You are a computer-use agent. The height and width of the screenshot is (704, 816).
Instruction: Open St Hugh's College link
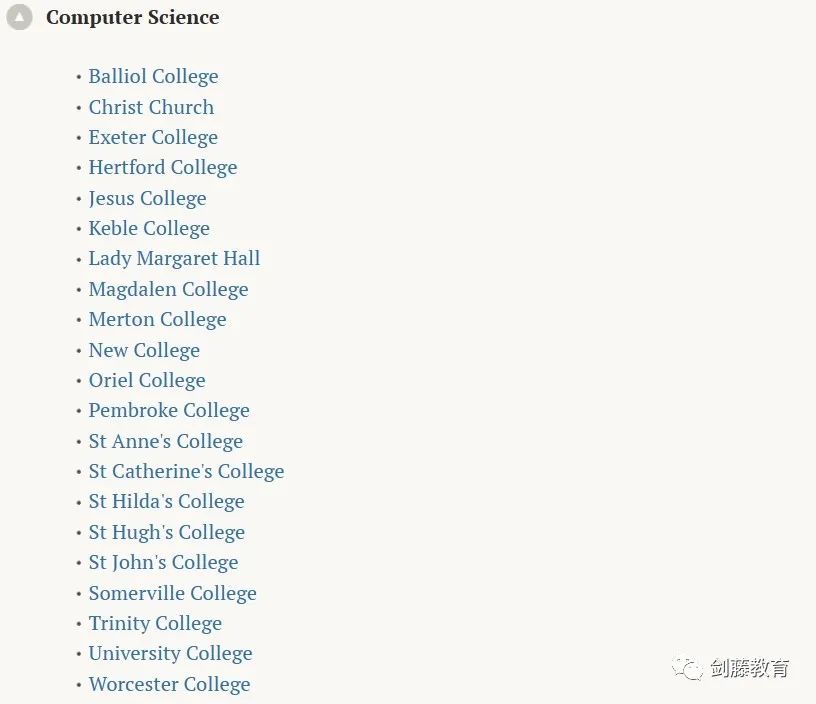coord(167,532)
